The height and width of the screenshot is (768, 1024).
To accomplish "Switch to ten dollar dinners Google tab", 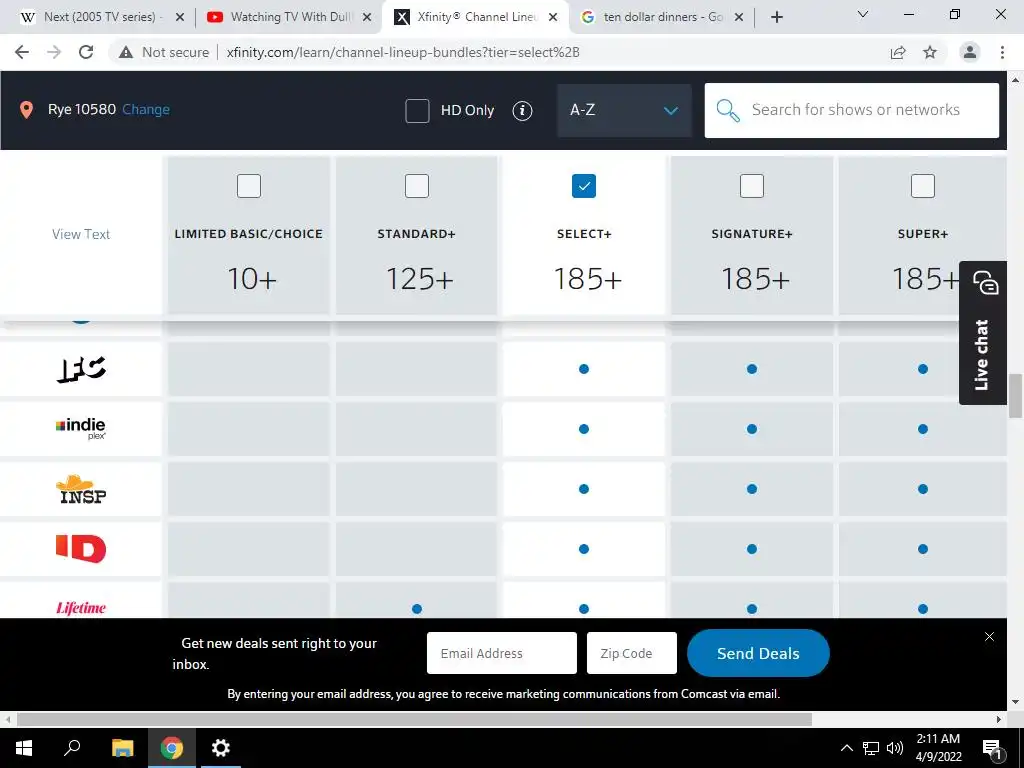I will [660, 17].
